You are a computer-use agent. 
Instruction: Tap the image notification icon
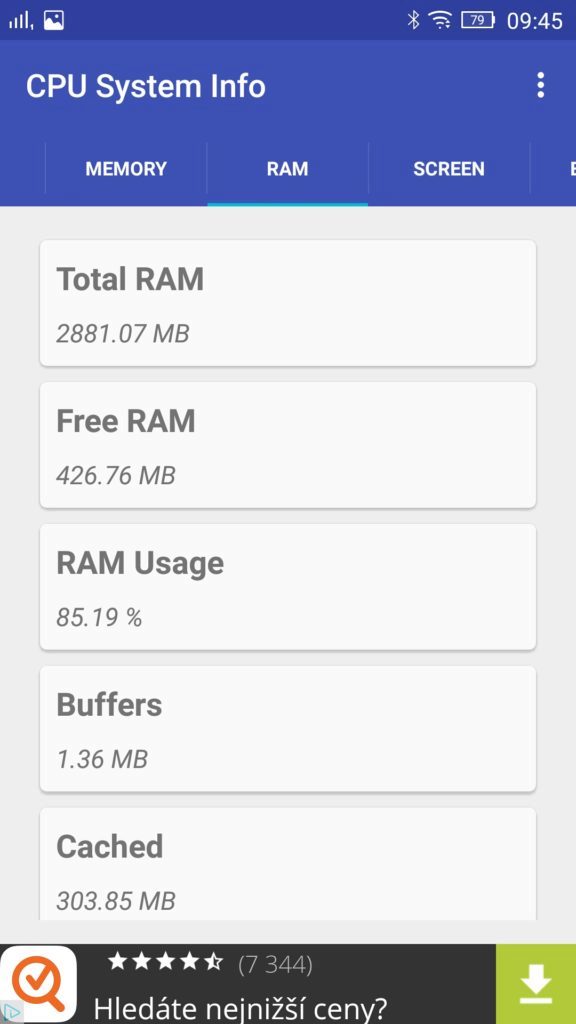point(54,21)
